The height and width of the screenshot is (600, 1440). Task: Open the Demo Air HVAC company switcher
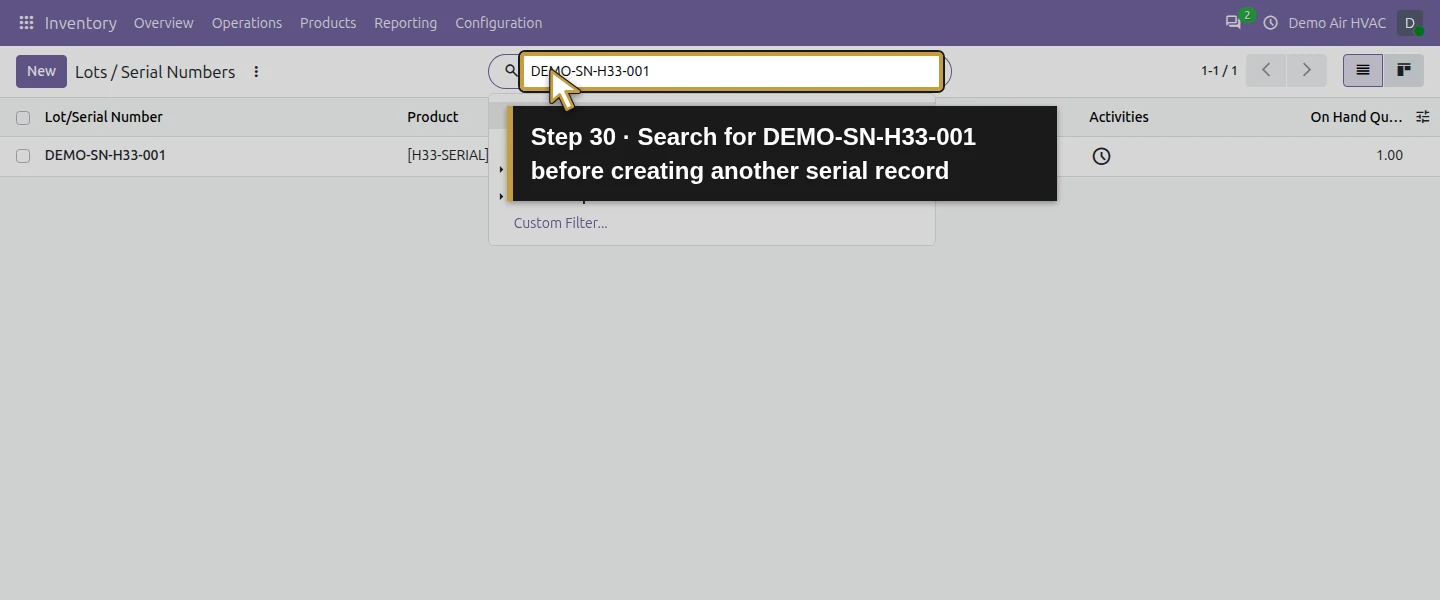coord(1337,22)
